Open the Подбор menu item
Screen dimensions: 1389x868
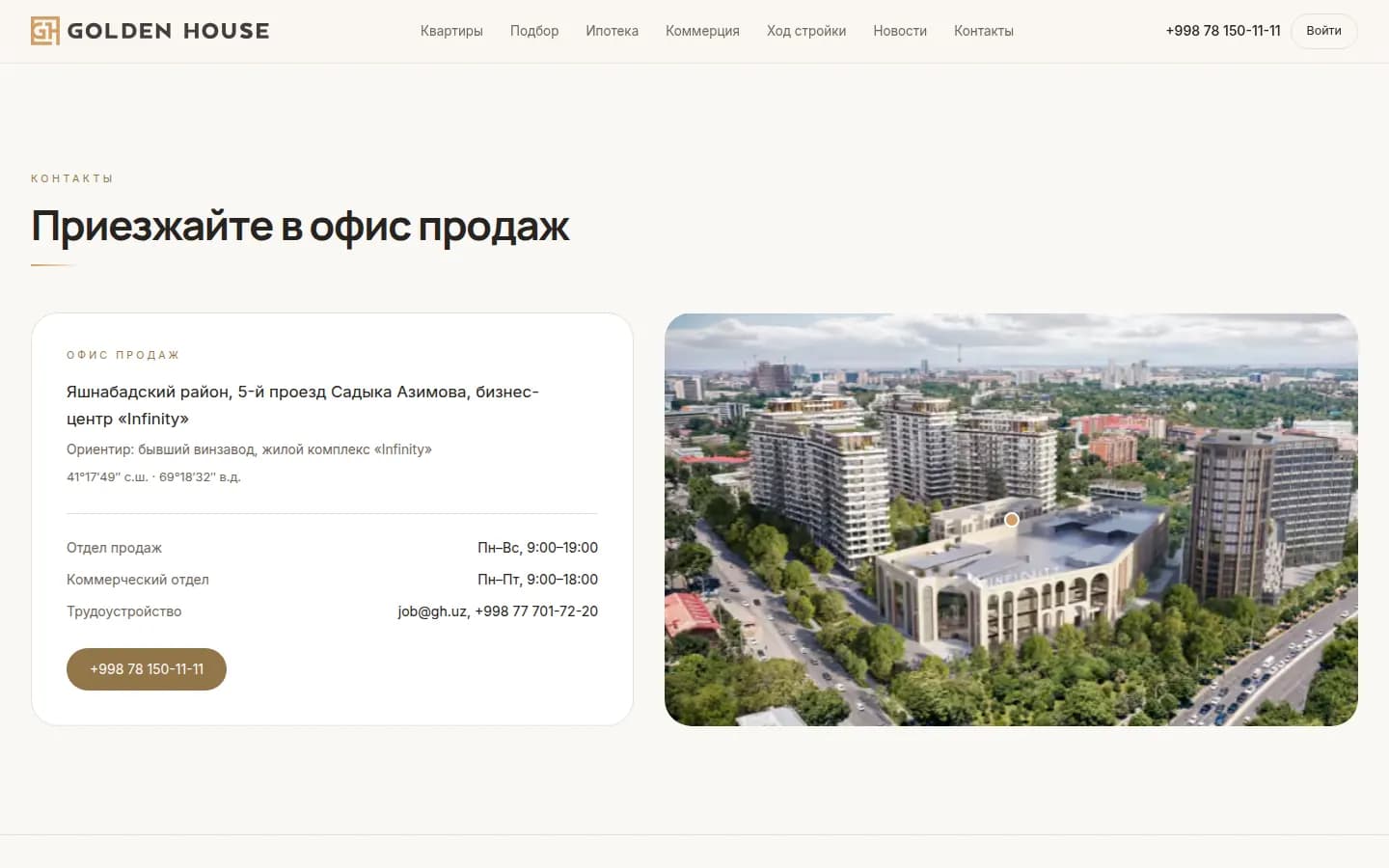[534, 31]
